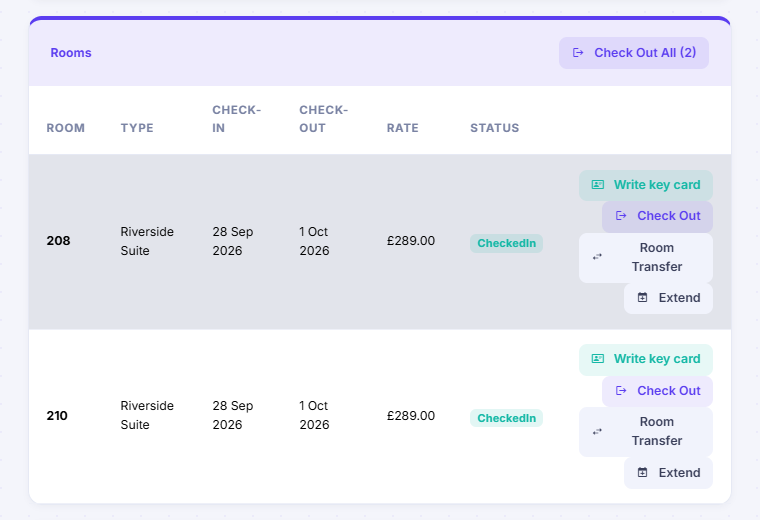Open Room Transfer for room 210

[x=646, y=432]
